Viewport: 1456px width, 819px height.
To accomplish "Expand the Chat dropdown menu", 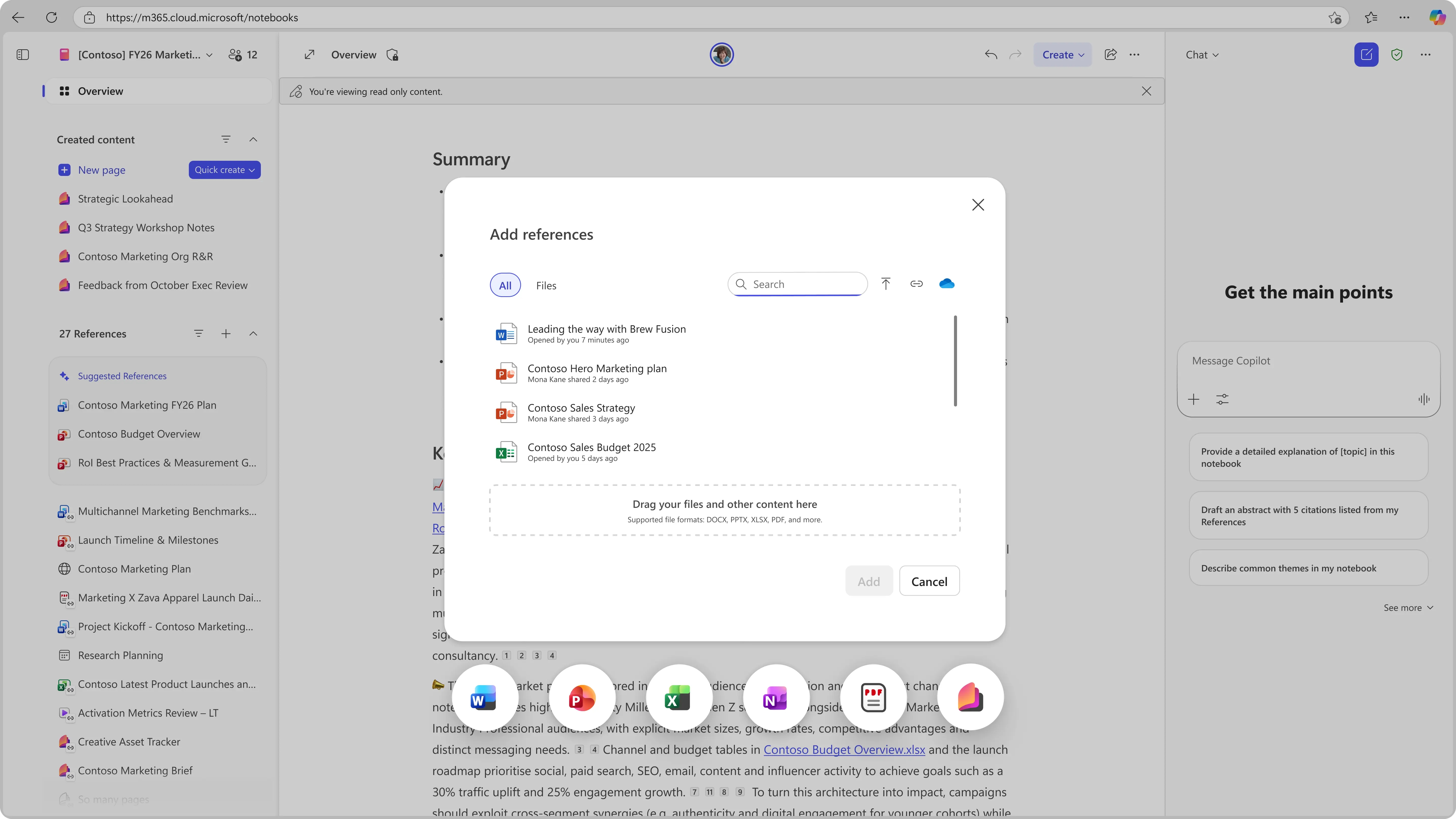I will point(1202,55).
